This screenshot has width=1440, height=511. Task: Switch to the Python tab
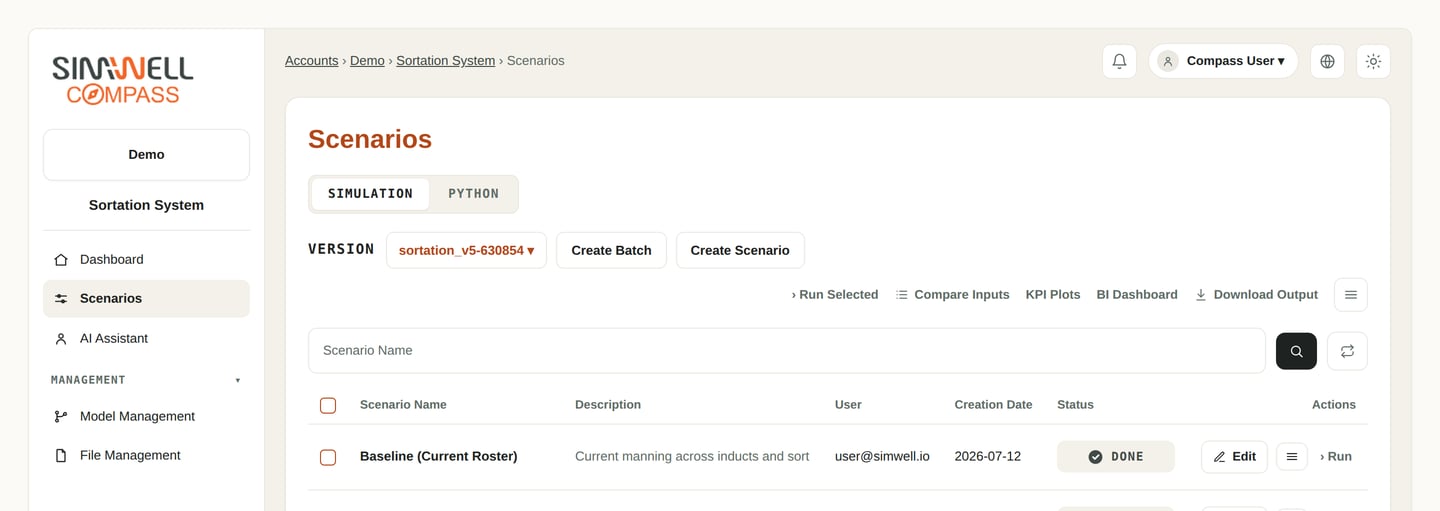473,194
